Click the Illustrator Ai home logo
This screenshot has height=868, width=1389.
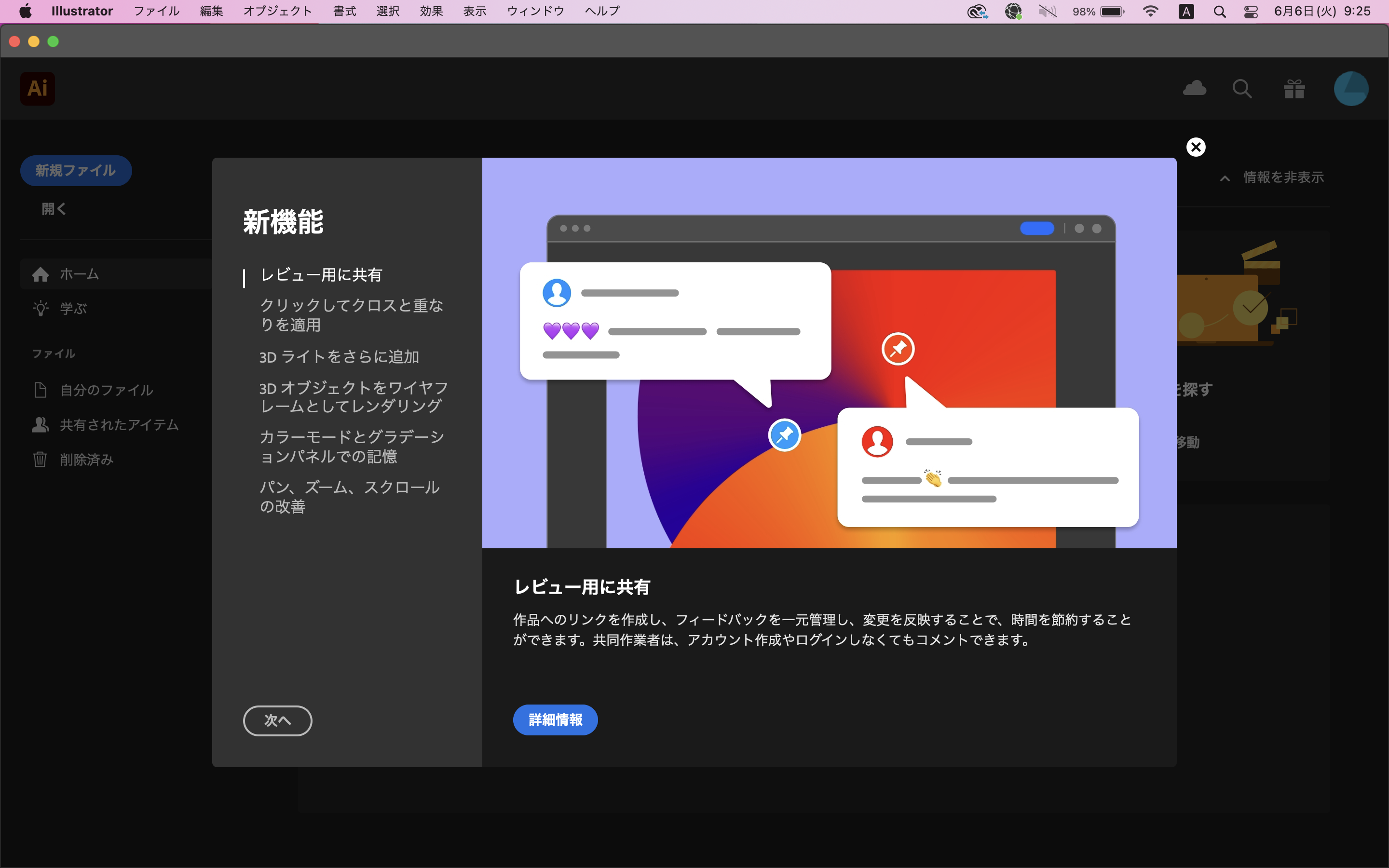click(x=37, y=88)
